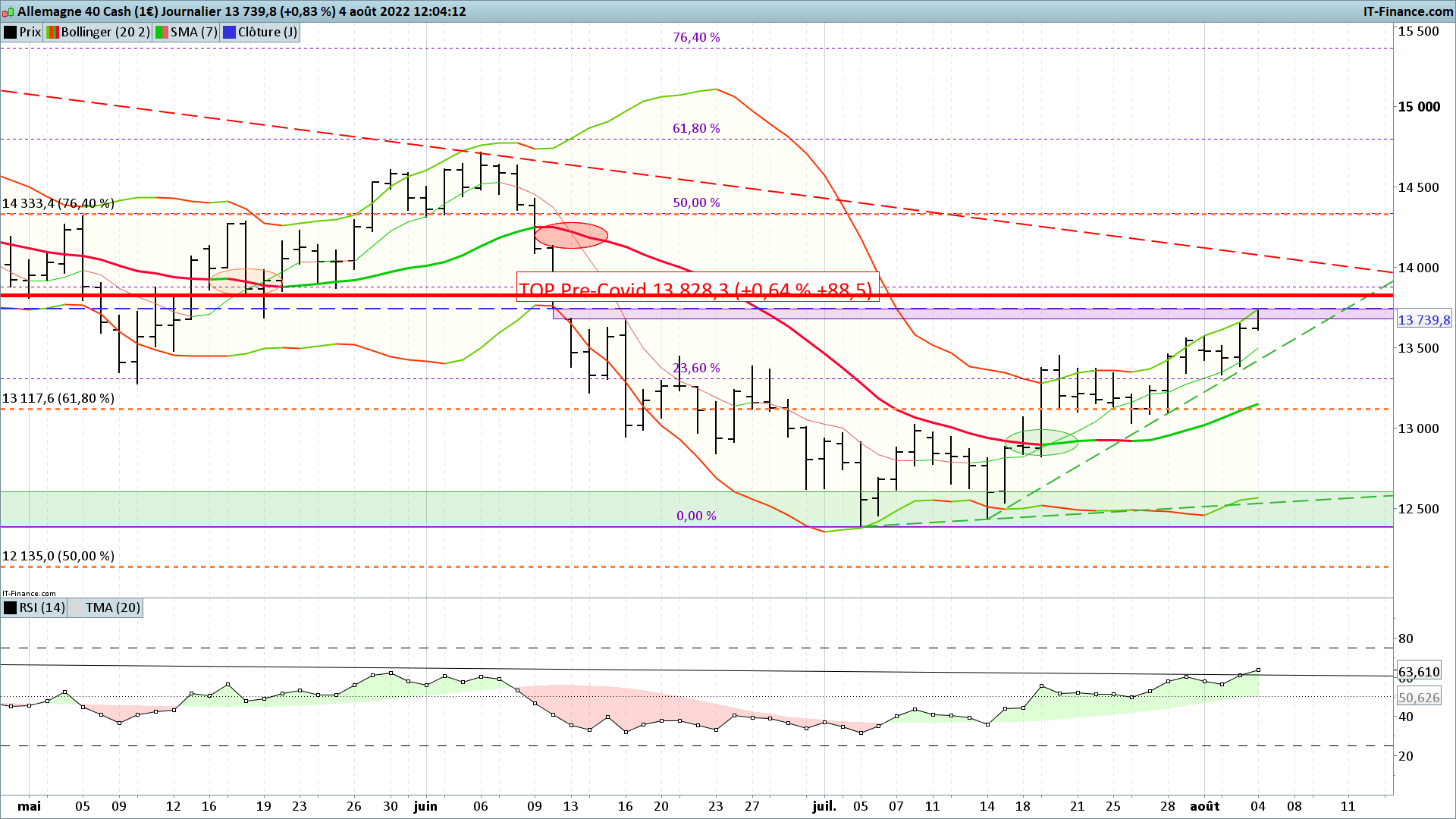
Task: Click the IT-Finance.com link at top right
Action: click(1407, 11)
